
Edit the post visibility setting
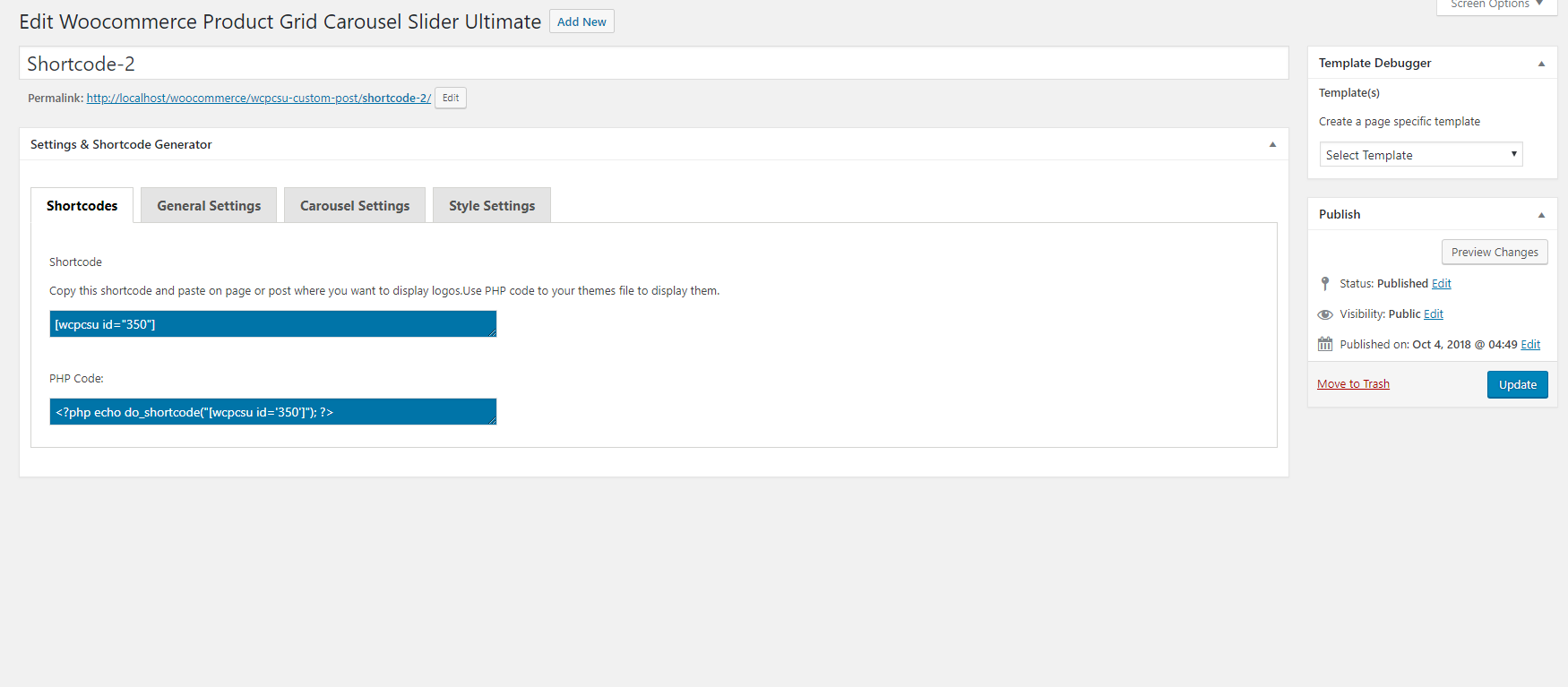click(x=1434, y=314)
